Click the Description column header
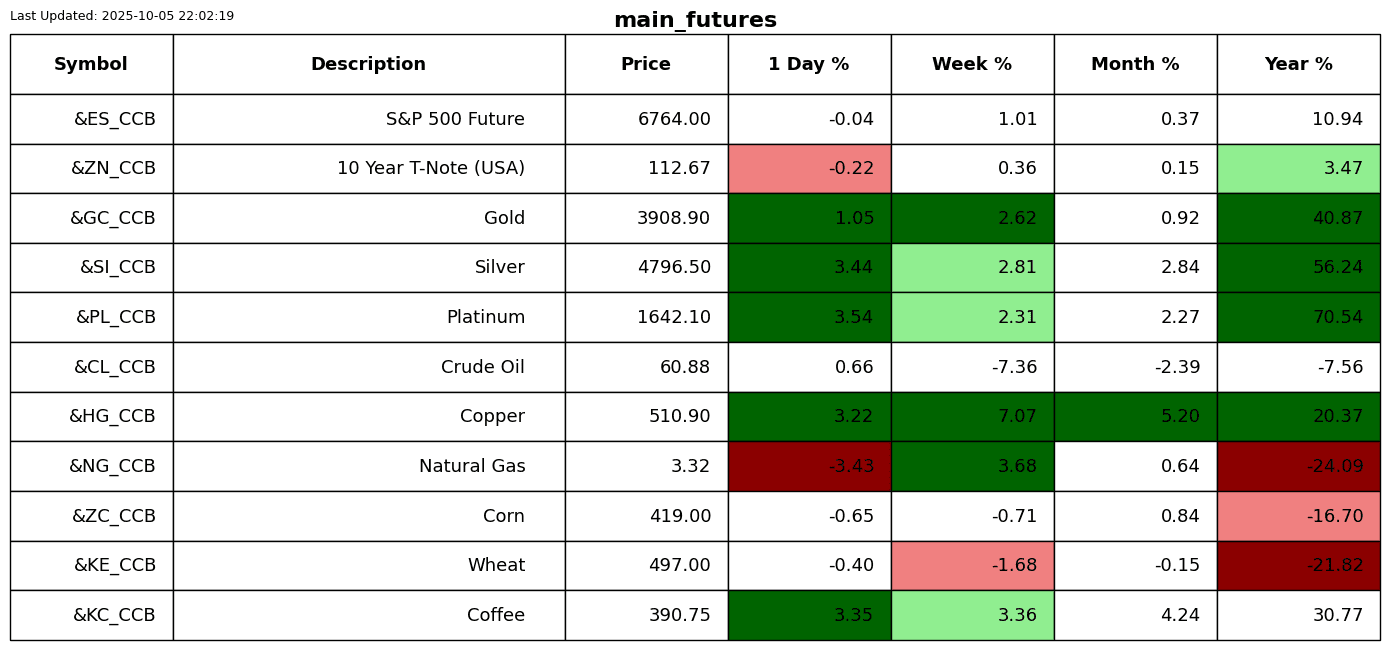This screenshot has height=650, width=1390. tap(368, 64)
